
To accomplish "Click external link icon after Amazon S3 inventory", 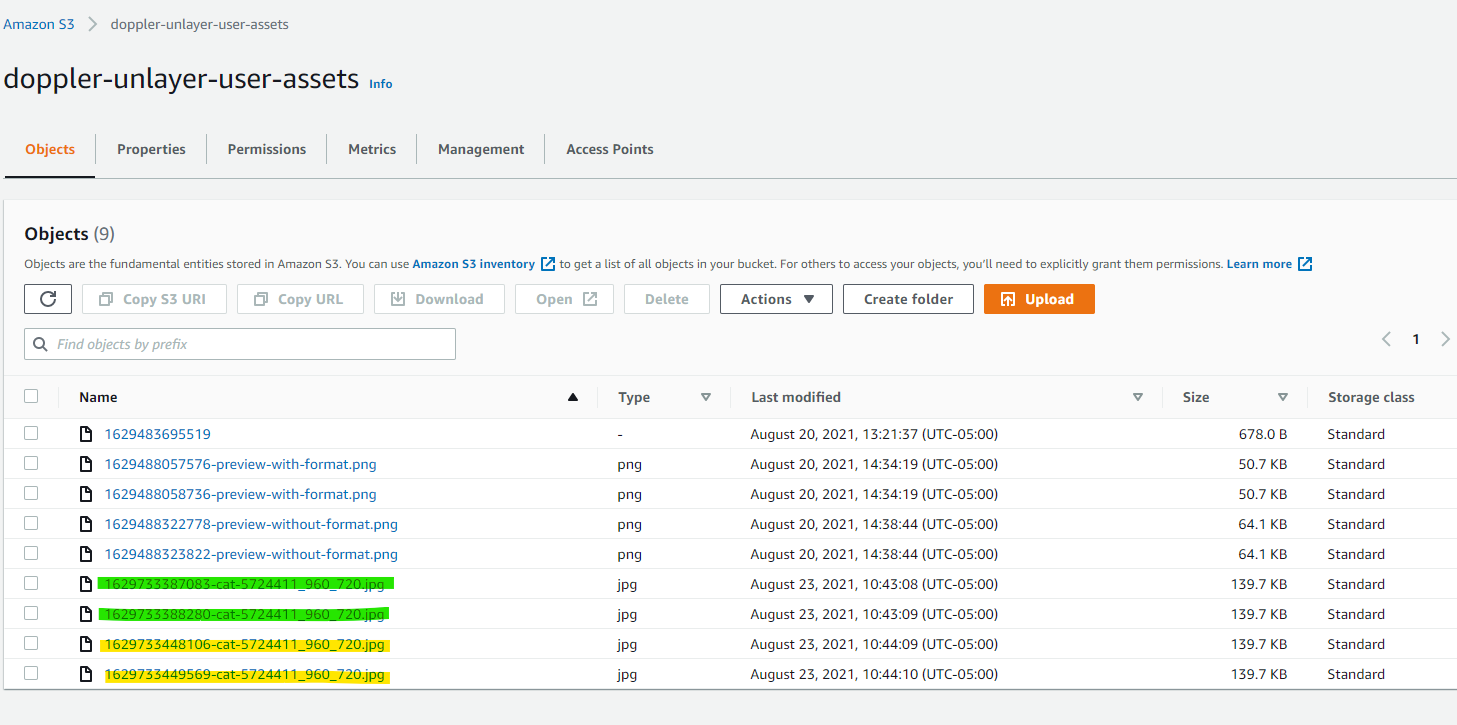I will 548,264.
